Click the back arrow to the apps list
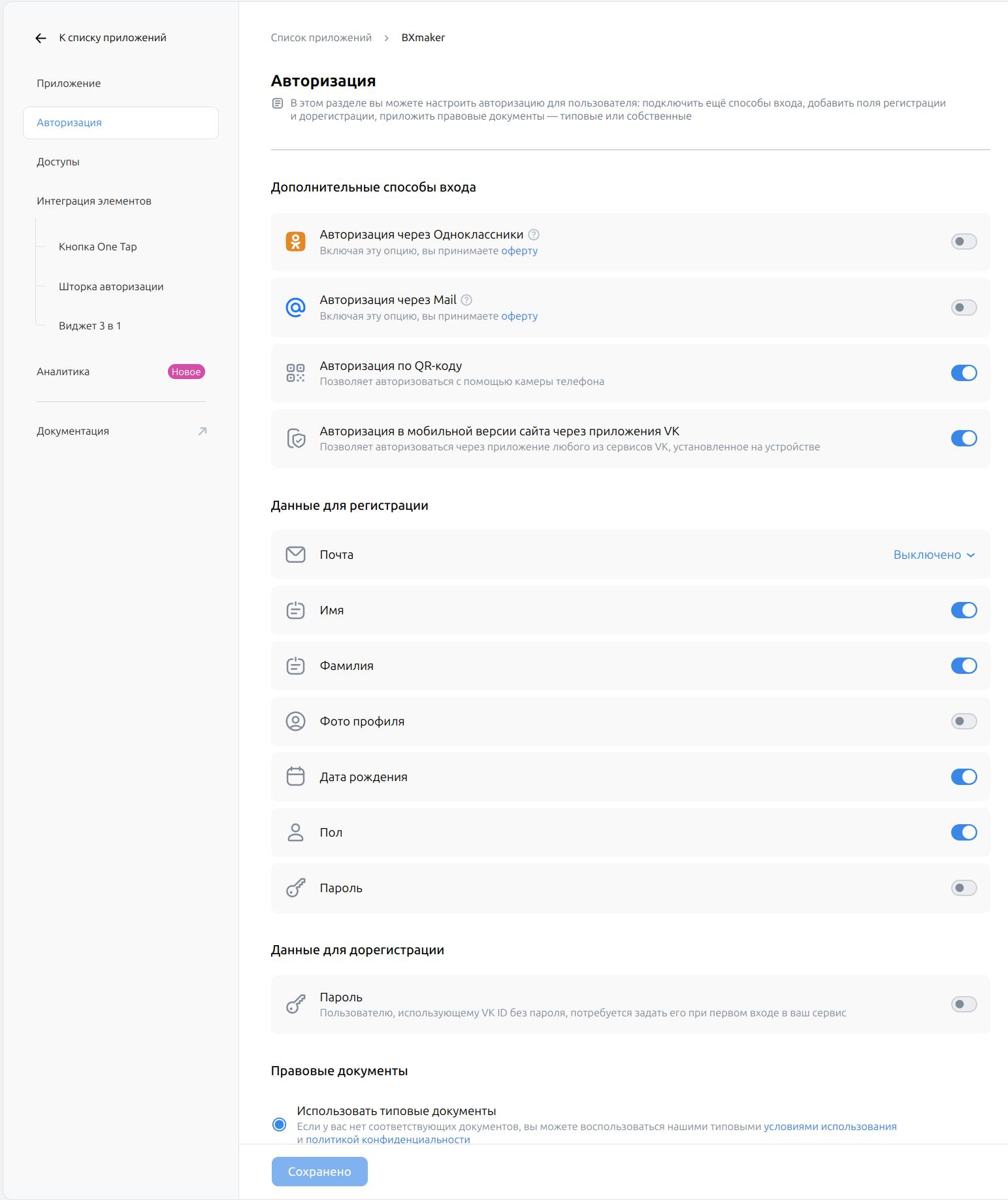The image size is (1008, 1200). coord(41,39)
